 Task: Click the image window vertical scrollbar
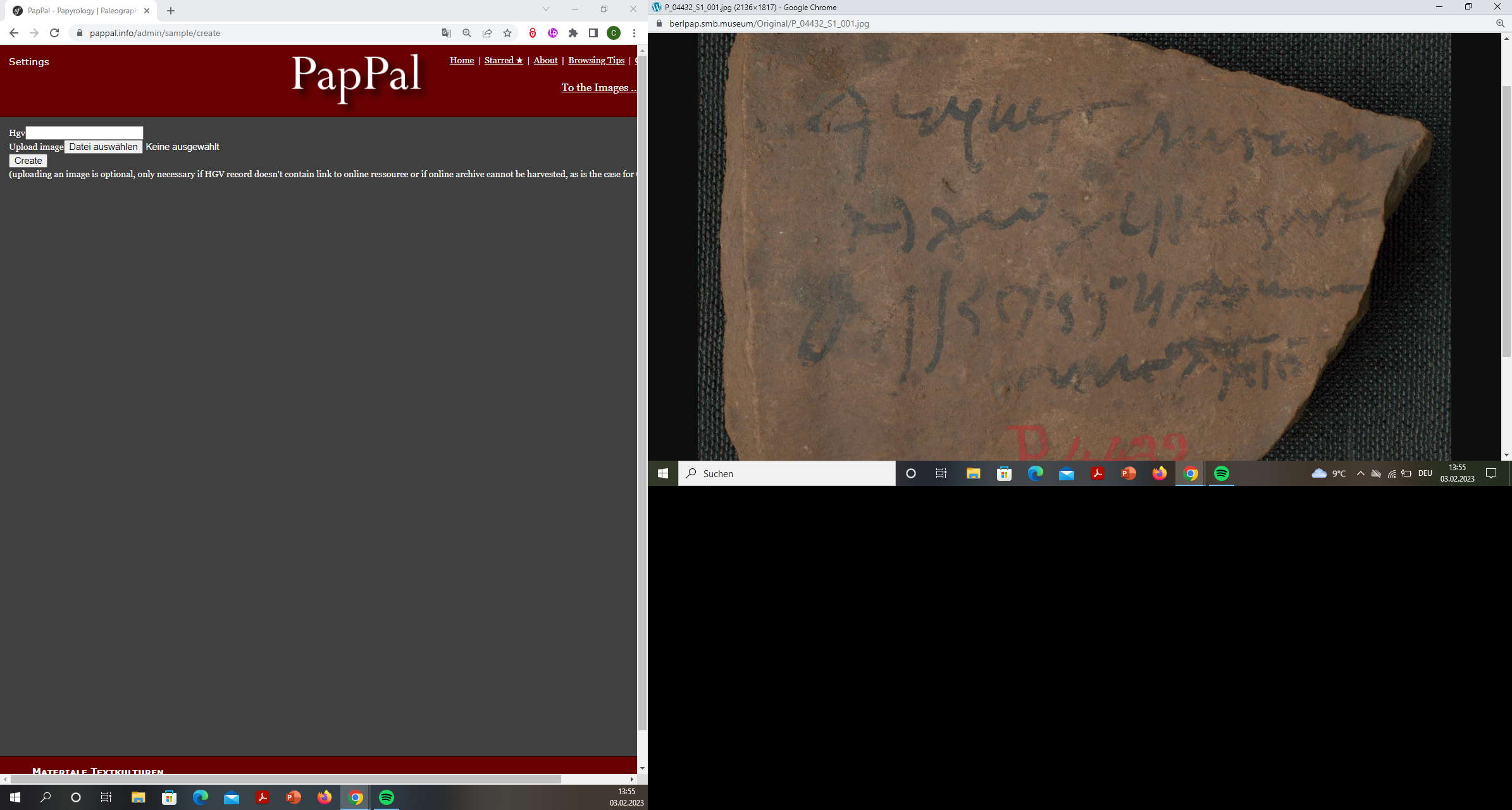point(1506,221)
